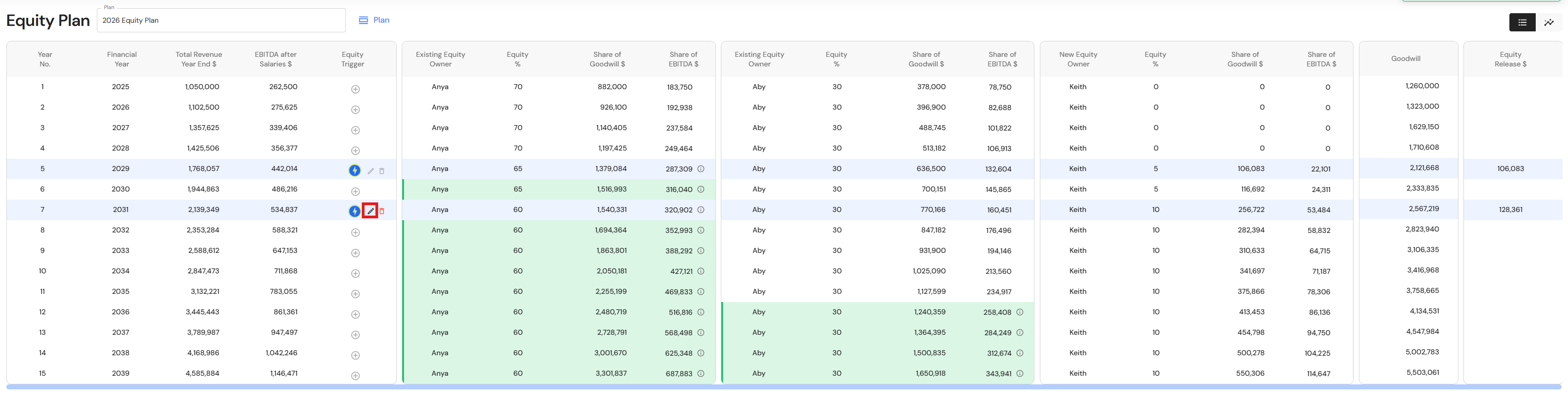1568x393 pixels.
Task: Show info for Aby's 258,408 EBITDA share
Action: [1019, 312]
